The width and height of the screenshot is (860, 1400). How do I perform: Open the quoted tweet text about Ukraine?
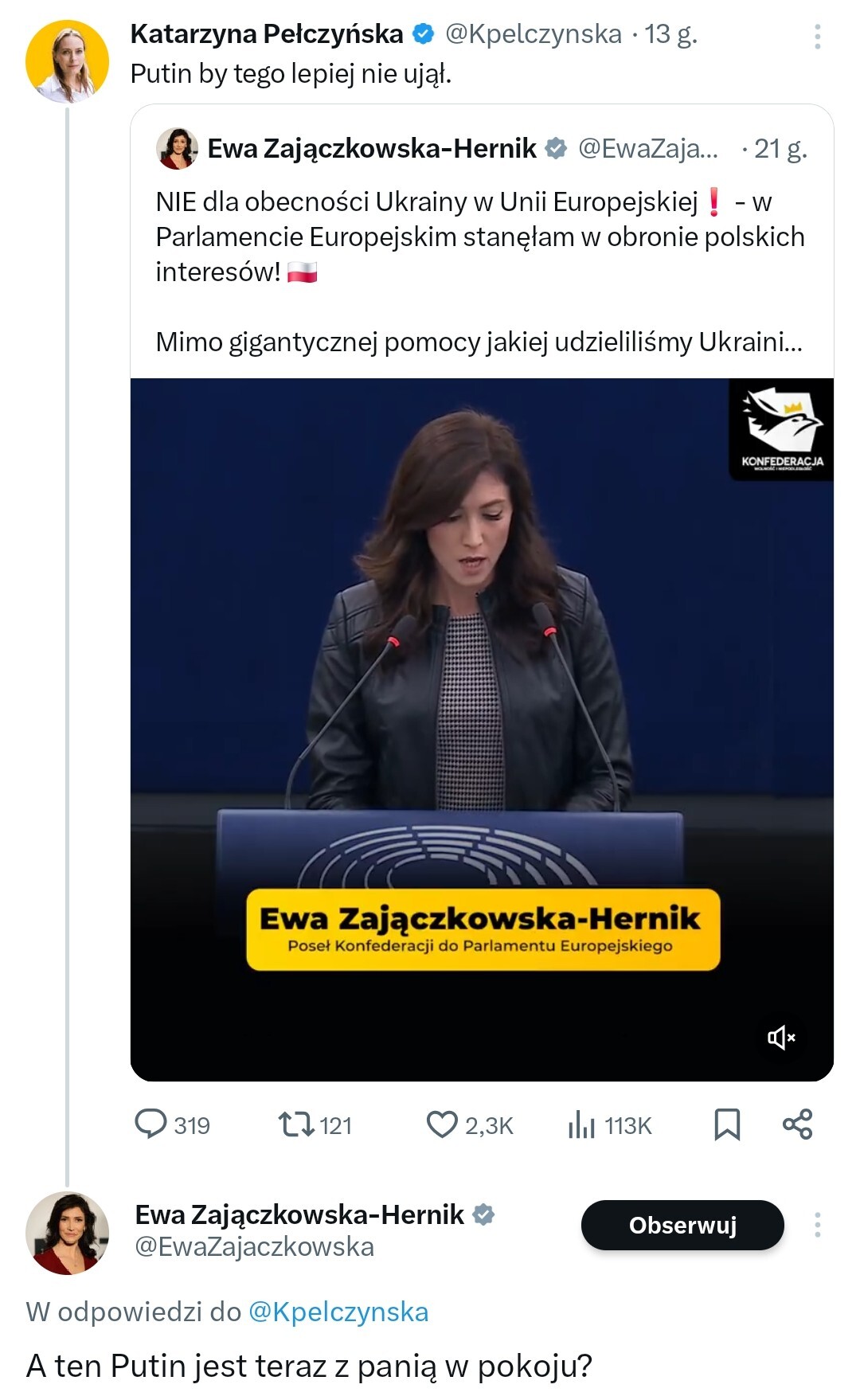[480, 272]
